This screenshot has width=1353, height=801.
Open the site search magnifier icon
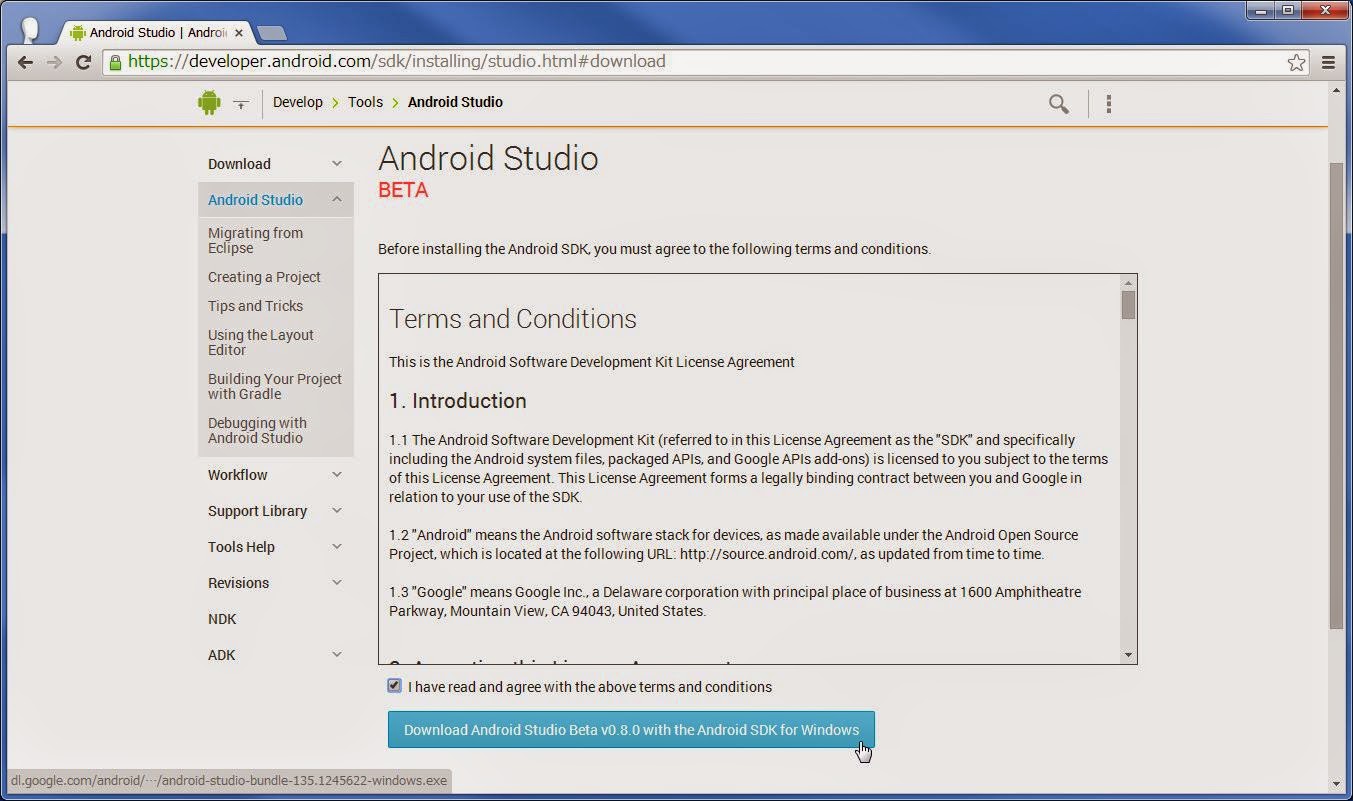1058,103
